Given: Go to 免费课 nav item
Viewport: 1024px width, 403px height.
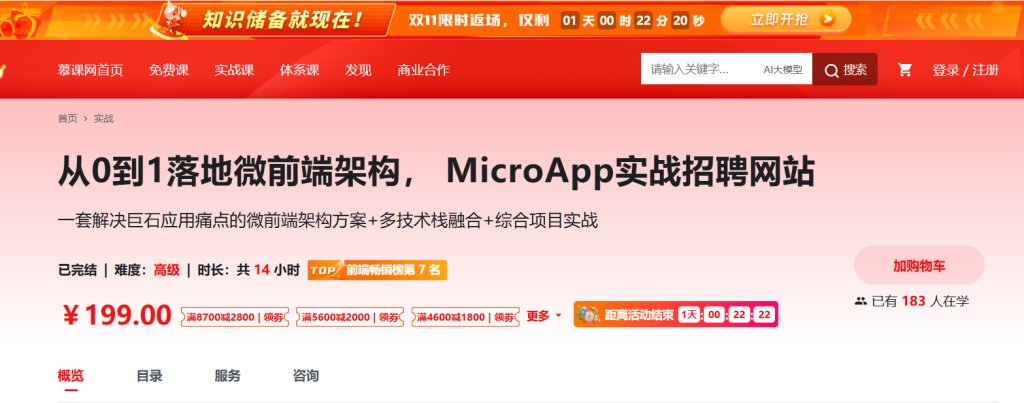Looking at the screenshot, I should [168, 70].
